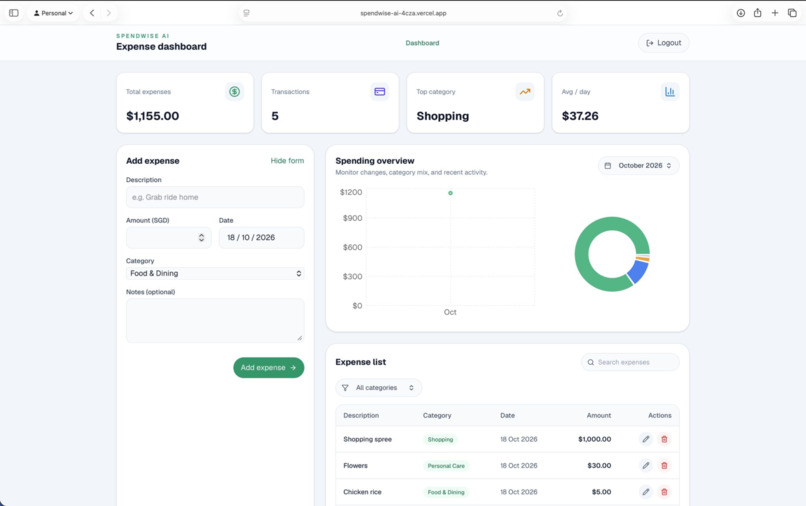Open the Food & Dining category dropdown
This screenshot has height=506, width=806.
(215, 274)
